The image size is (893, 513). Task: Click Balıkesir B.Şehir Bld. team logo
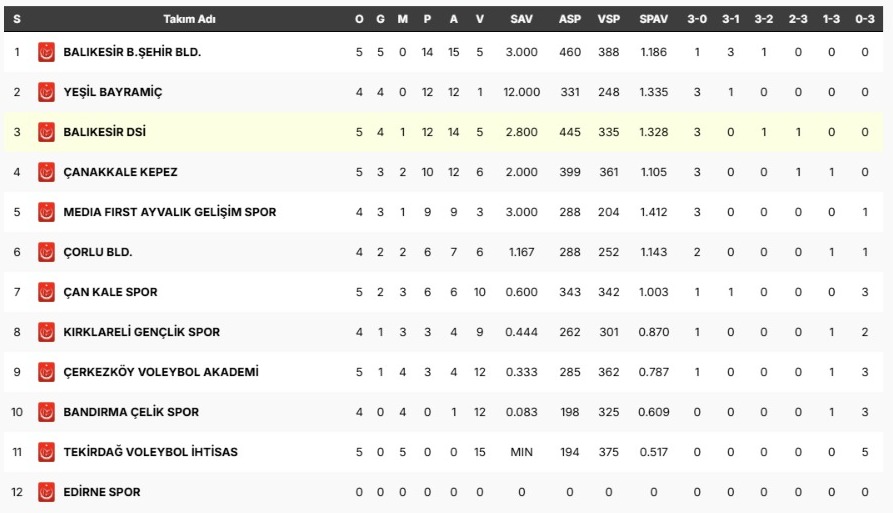point(46,52)
